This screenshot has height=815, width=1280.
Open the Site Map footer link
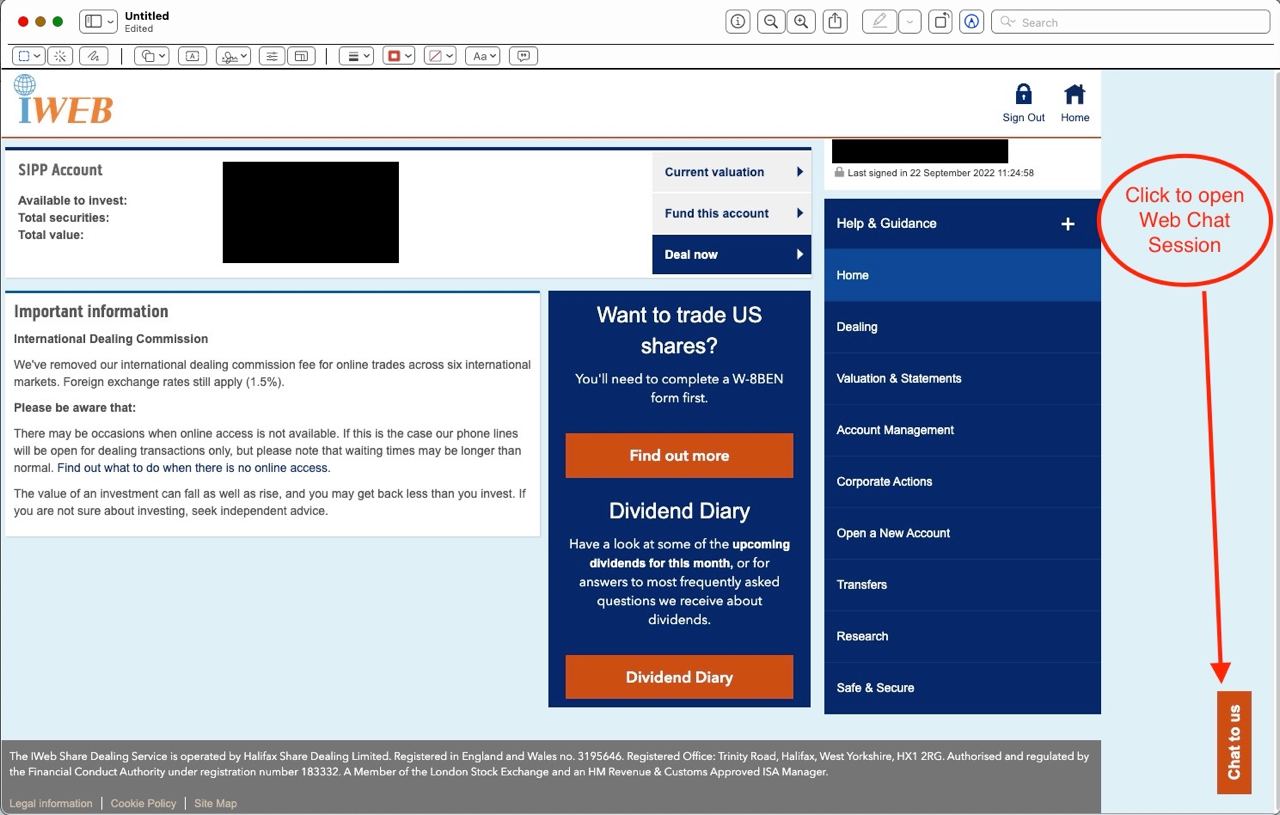(215, 803)
